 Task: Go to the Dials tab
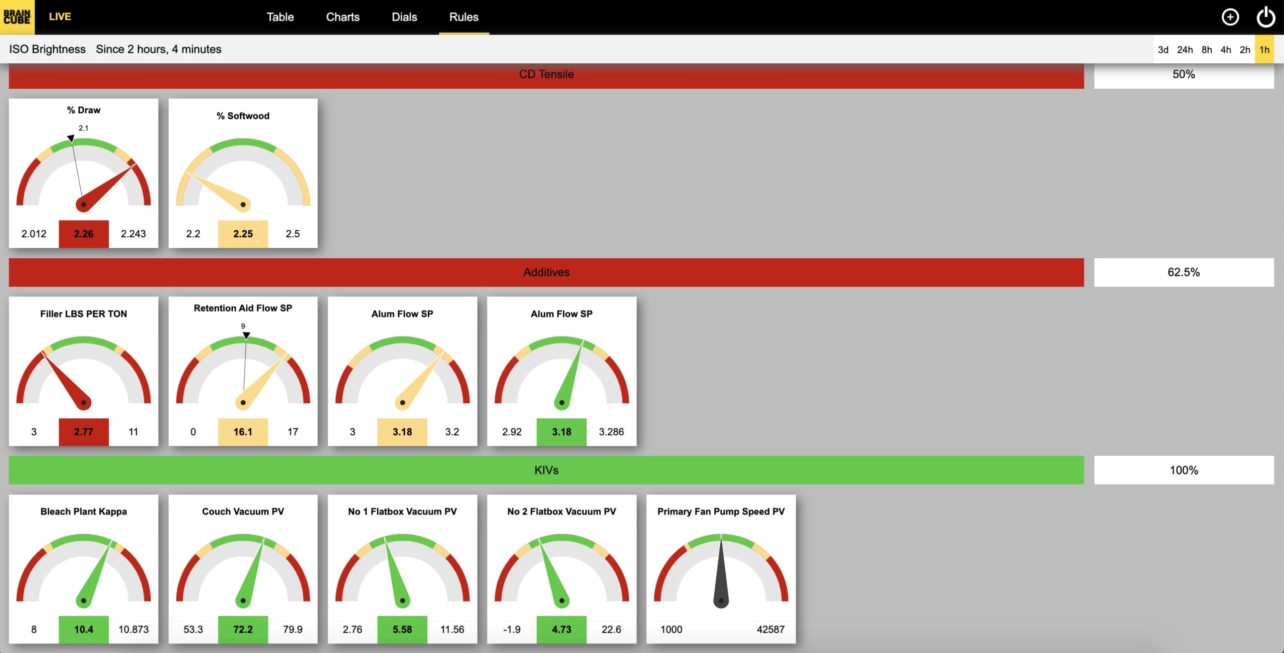pyautogui.click(x=404, y=17)
